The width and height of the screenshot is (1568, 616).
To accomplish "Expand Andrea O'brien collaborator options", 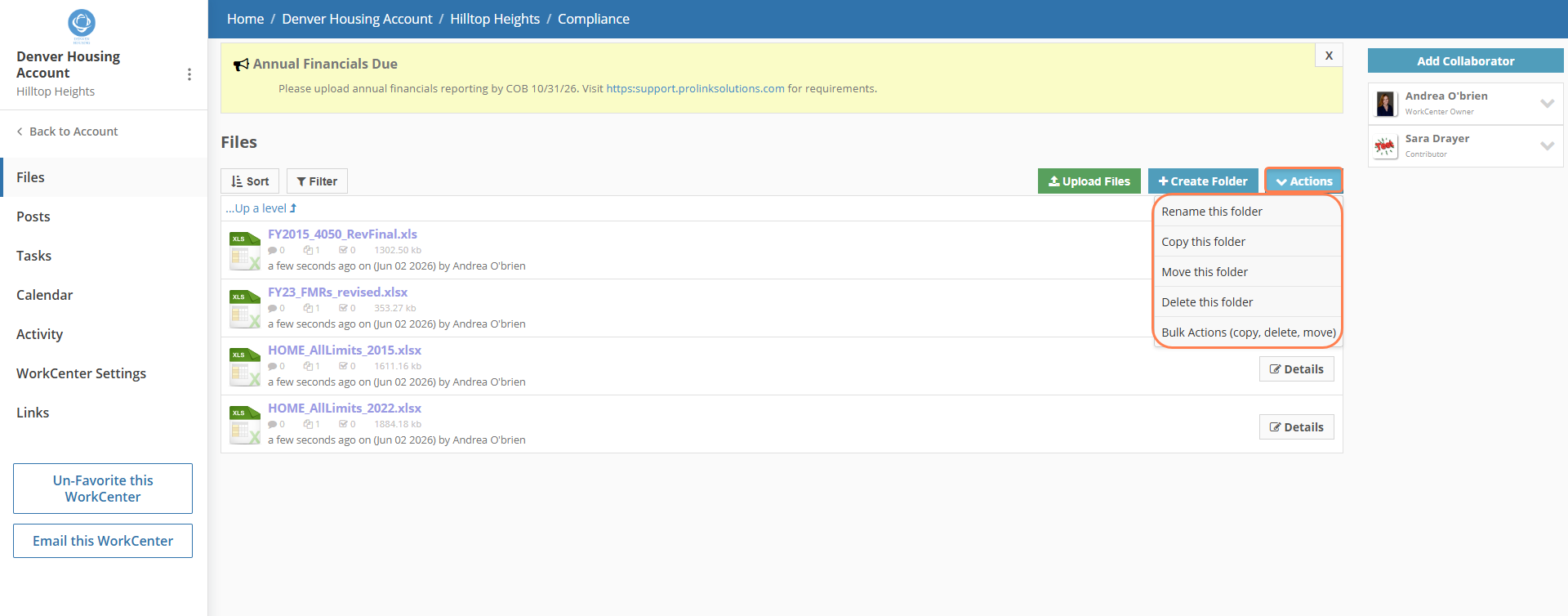I will [1547, 104].
